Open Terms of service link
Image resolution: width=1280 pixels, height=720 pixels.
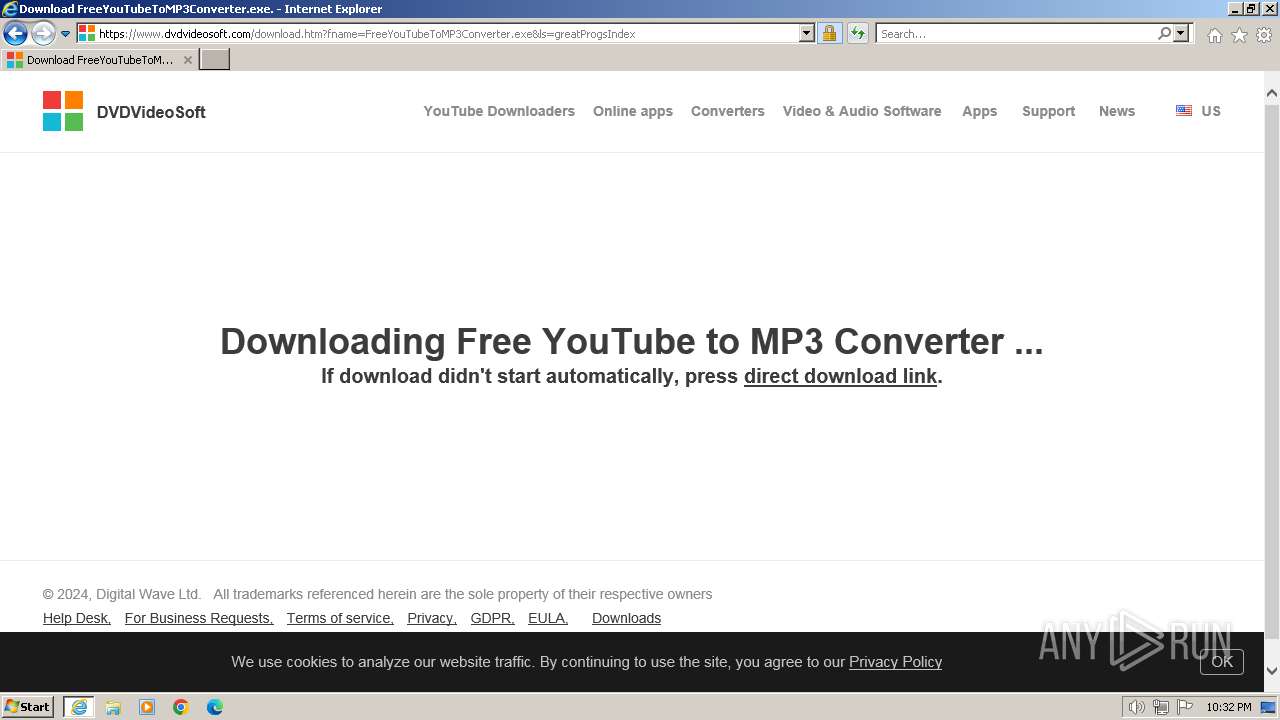click(x=340, y=618)
